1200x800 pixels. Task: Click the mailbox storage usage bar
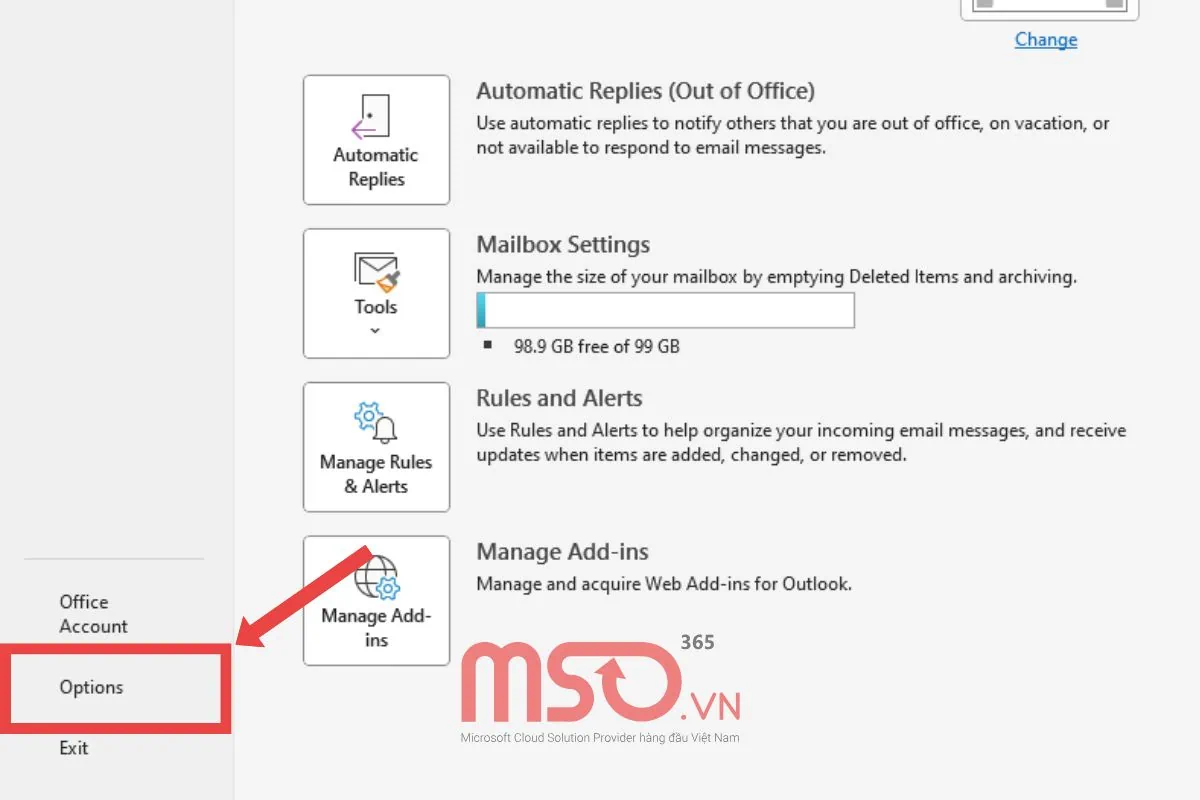pyautogui.click(x=665, y=310)
